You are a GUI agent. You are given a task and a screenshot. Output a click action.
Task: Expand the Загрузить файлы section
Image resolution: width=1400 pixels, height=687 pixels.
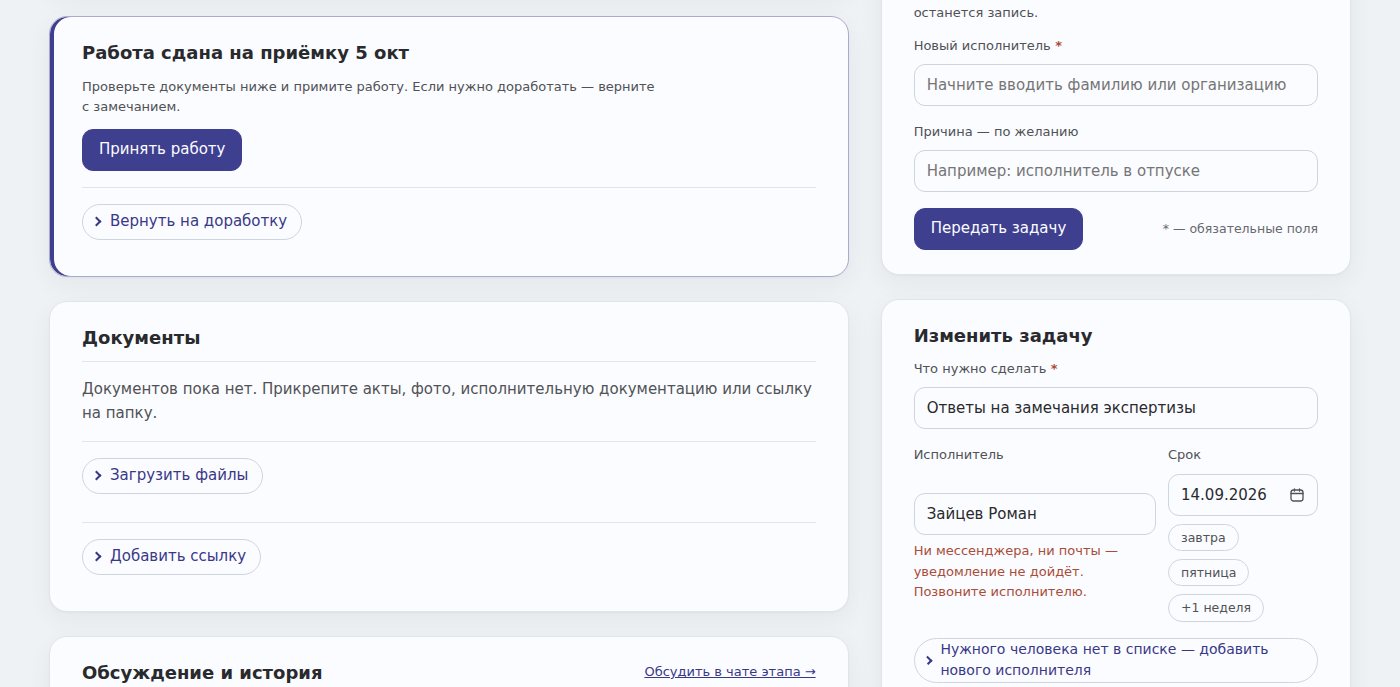click(x=172, y=476)
